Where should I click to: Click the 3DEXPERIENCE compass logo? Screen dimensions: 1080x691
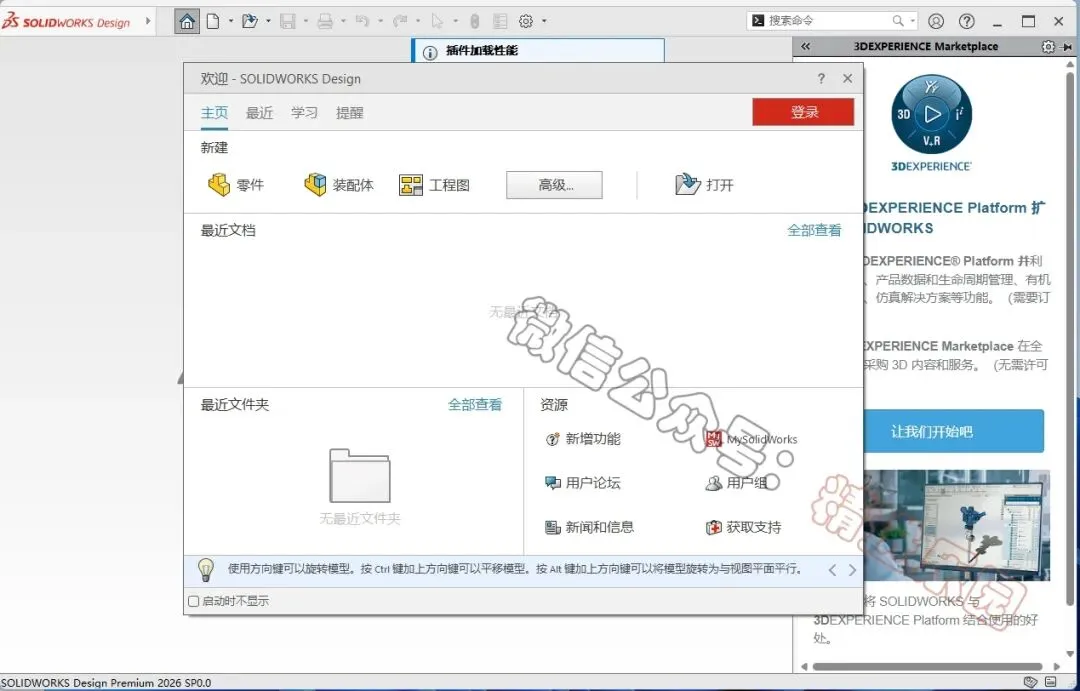(x=931, y=114)
